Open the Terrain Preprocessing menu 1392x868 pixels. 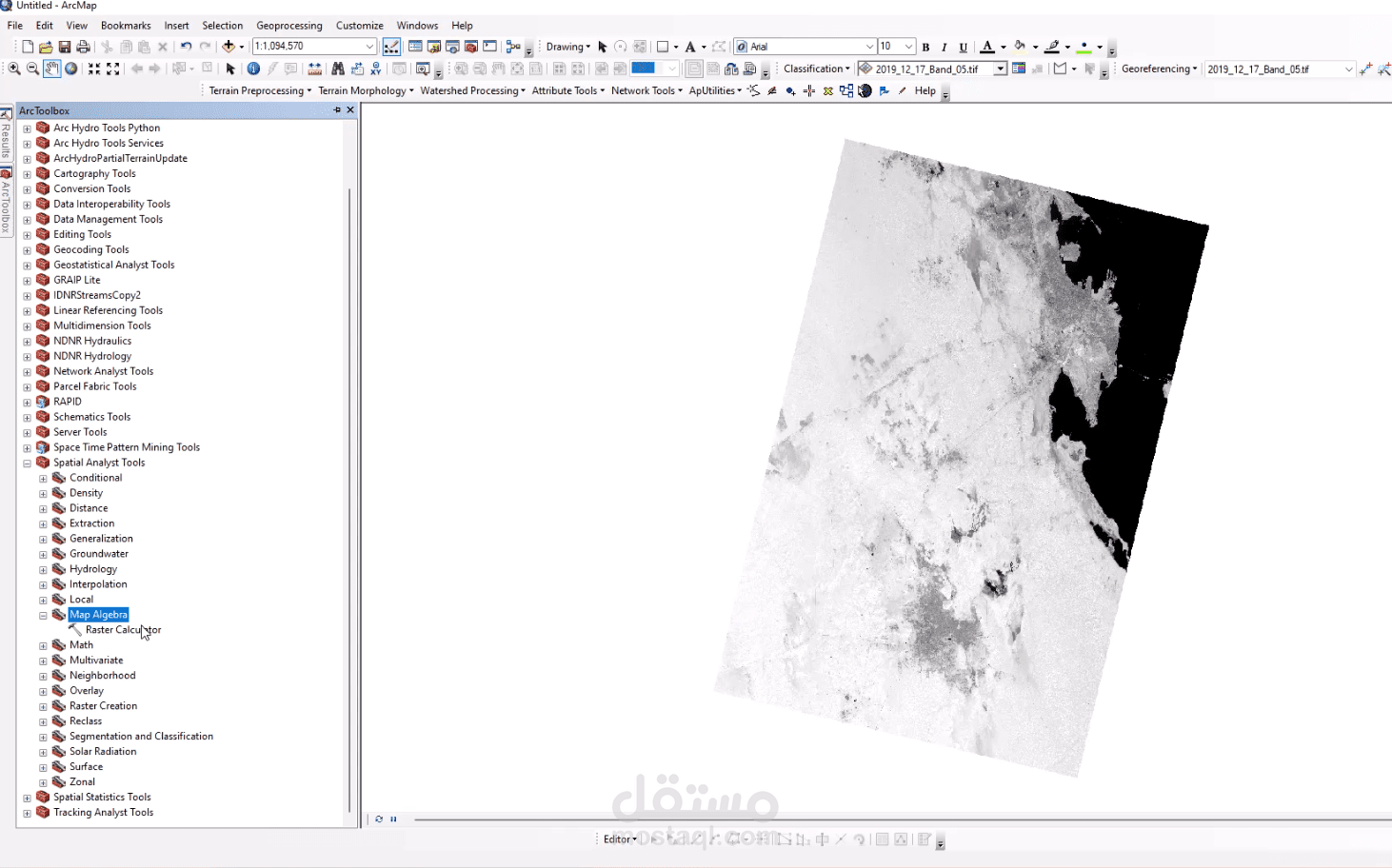coord(260,91)
